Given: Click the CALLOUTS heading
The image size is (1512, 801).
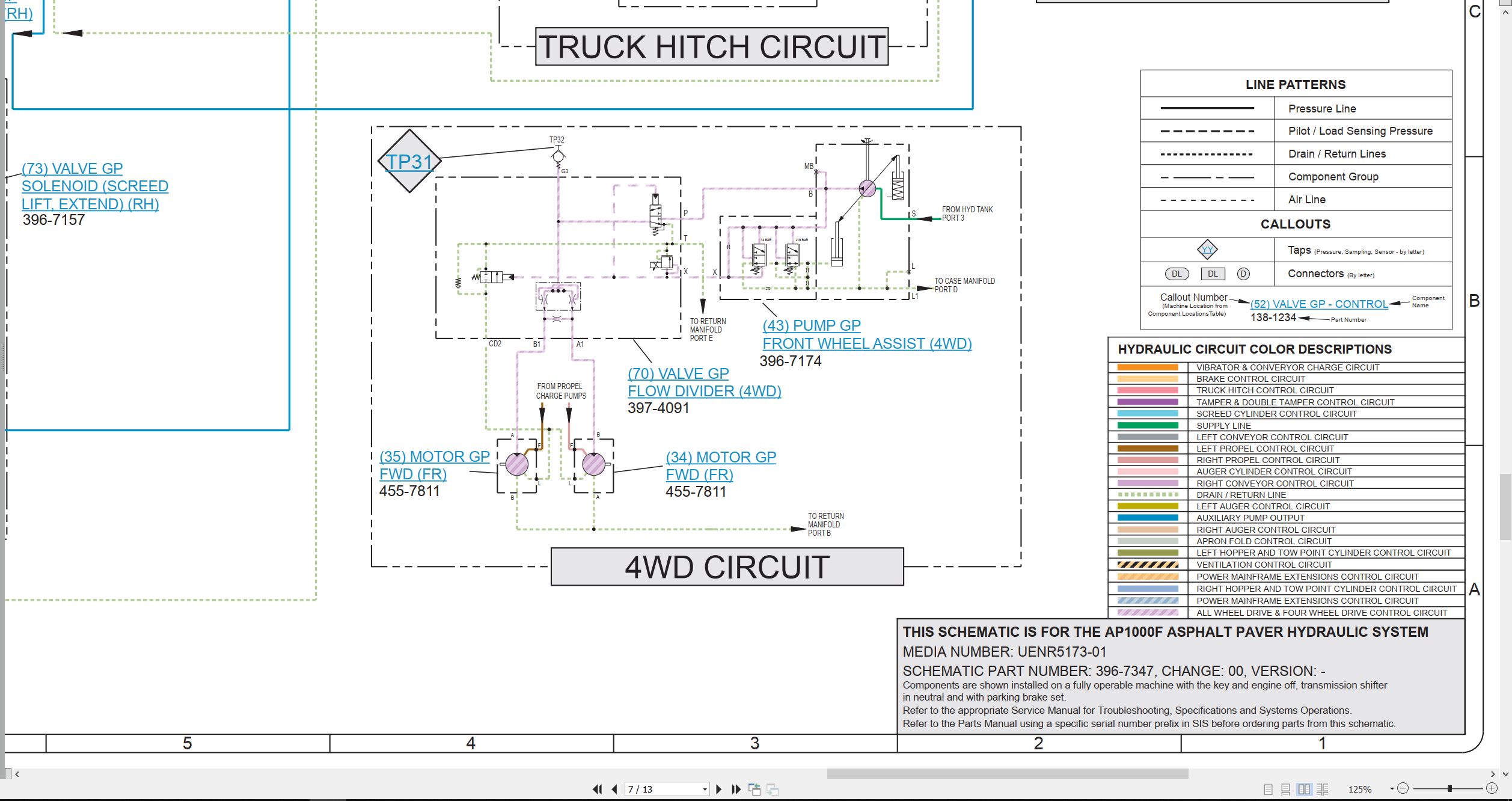Looking at the screenshot, I should pyautogui.click(x=1296, y=224).
